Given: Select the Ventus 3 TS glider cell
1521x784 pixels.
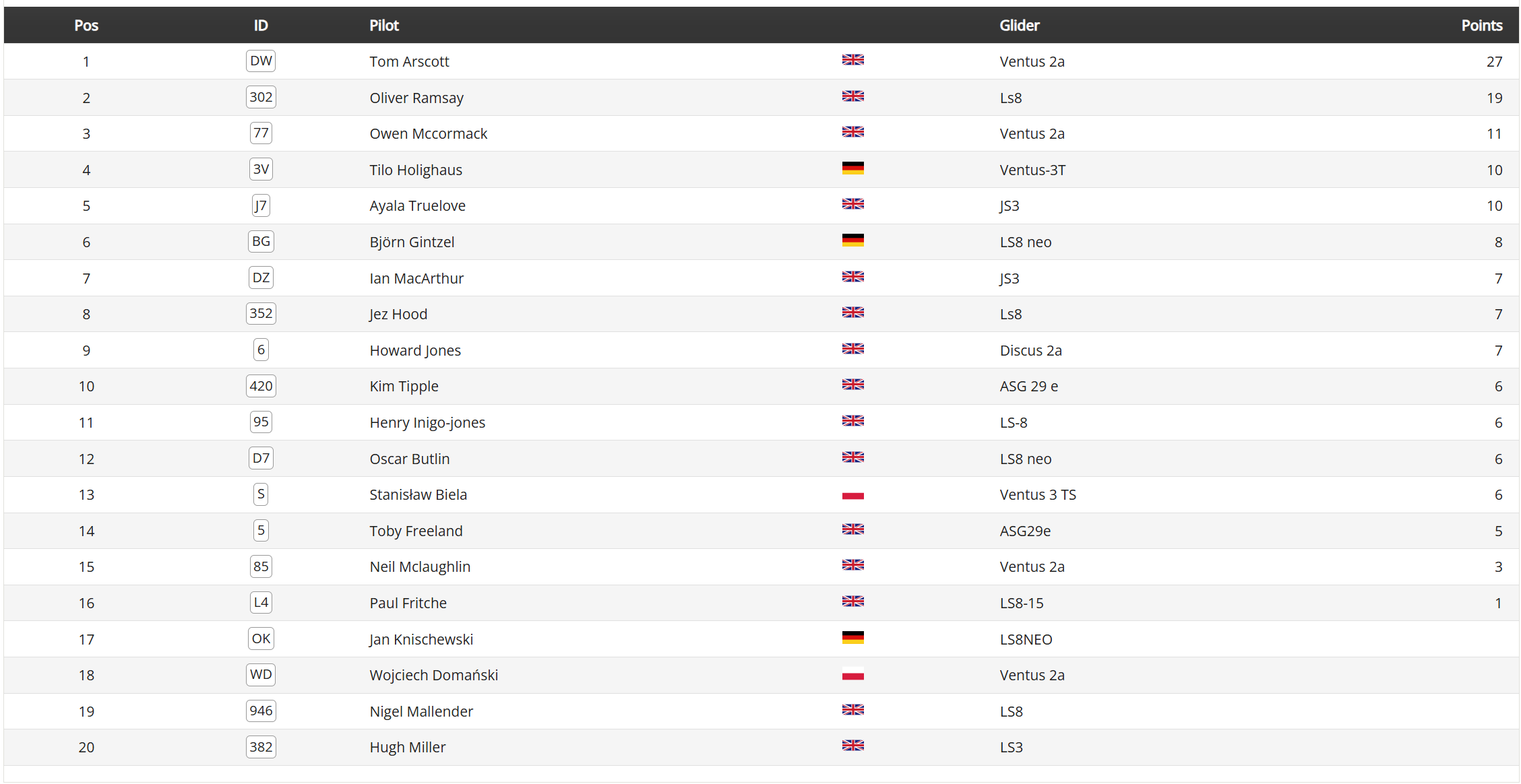Looking at the screenshot, I should tap(1038, 494).
